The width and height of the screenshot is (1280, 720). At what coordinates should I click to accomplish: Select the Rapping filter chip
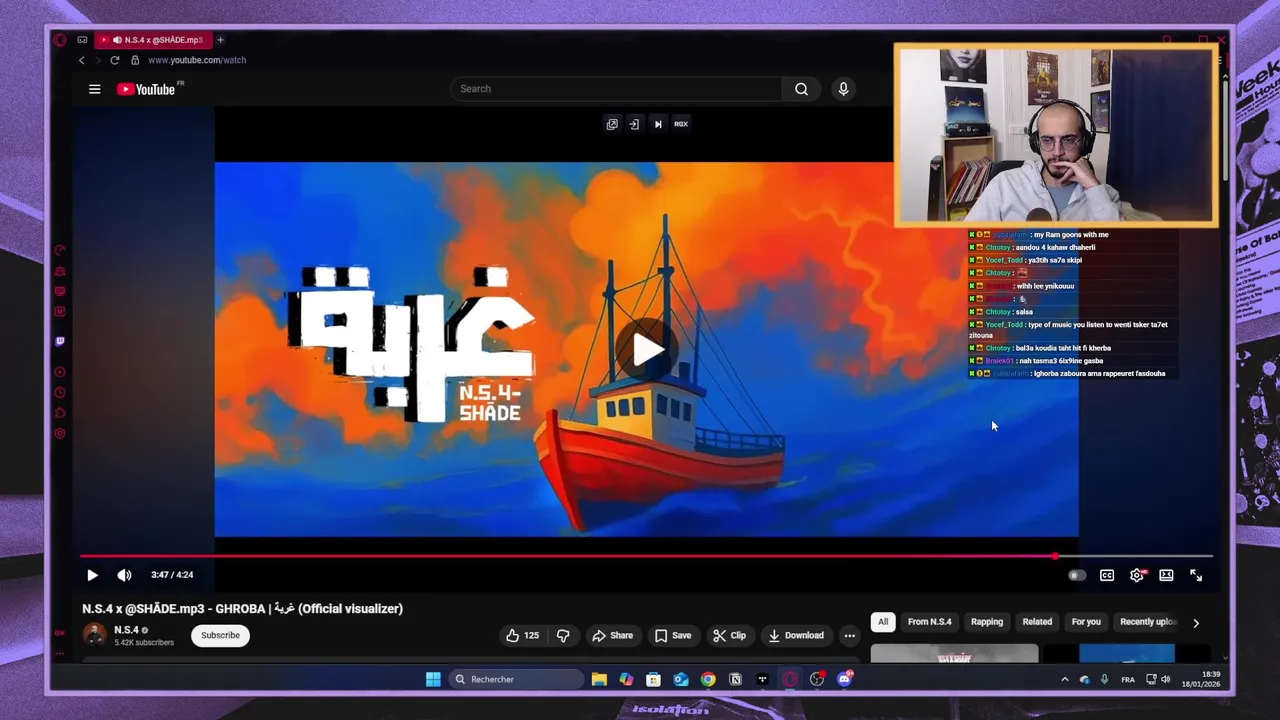pyautogui.click(x=987, y=622)
